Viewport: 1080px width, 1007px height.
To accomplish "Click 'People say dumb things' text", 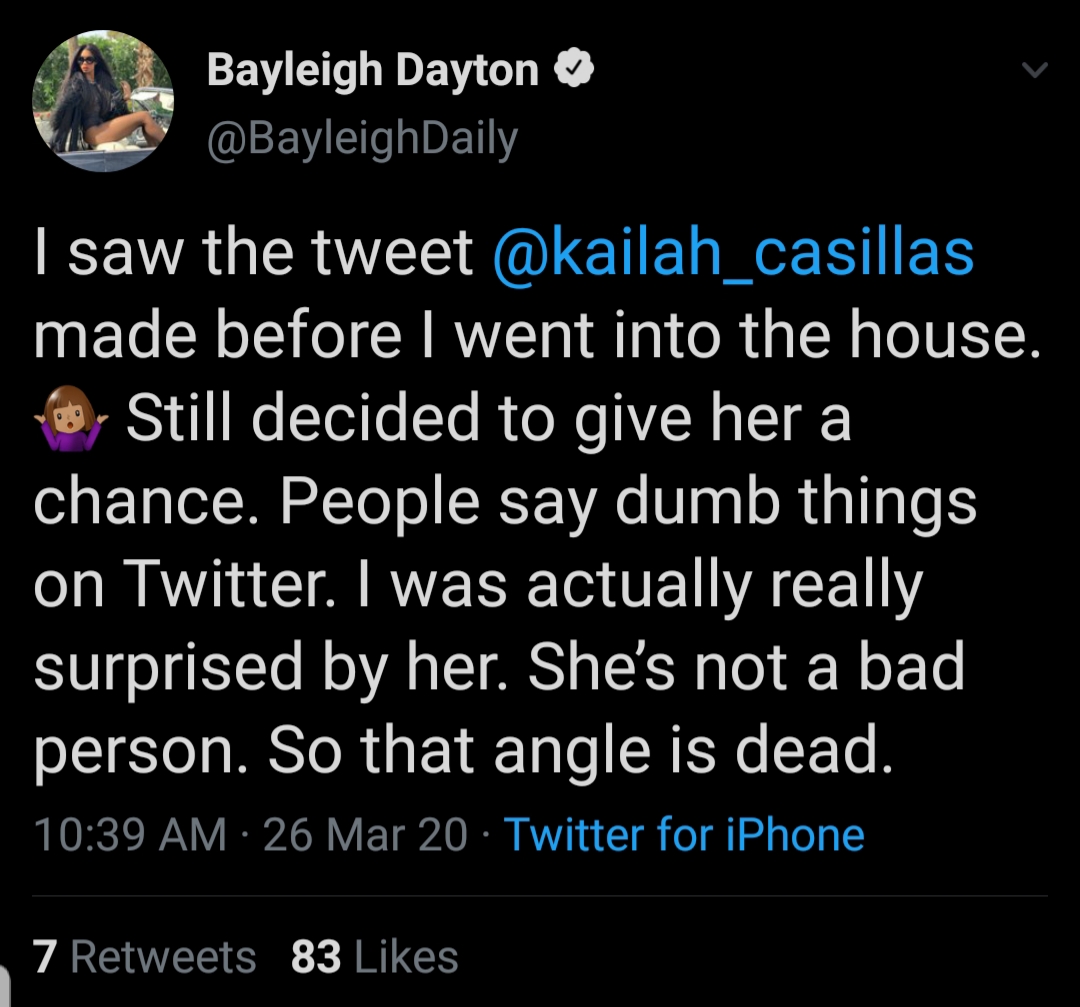I will tap(628, 503).
